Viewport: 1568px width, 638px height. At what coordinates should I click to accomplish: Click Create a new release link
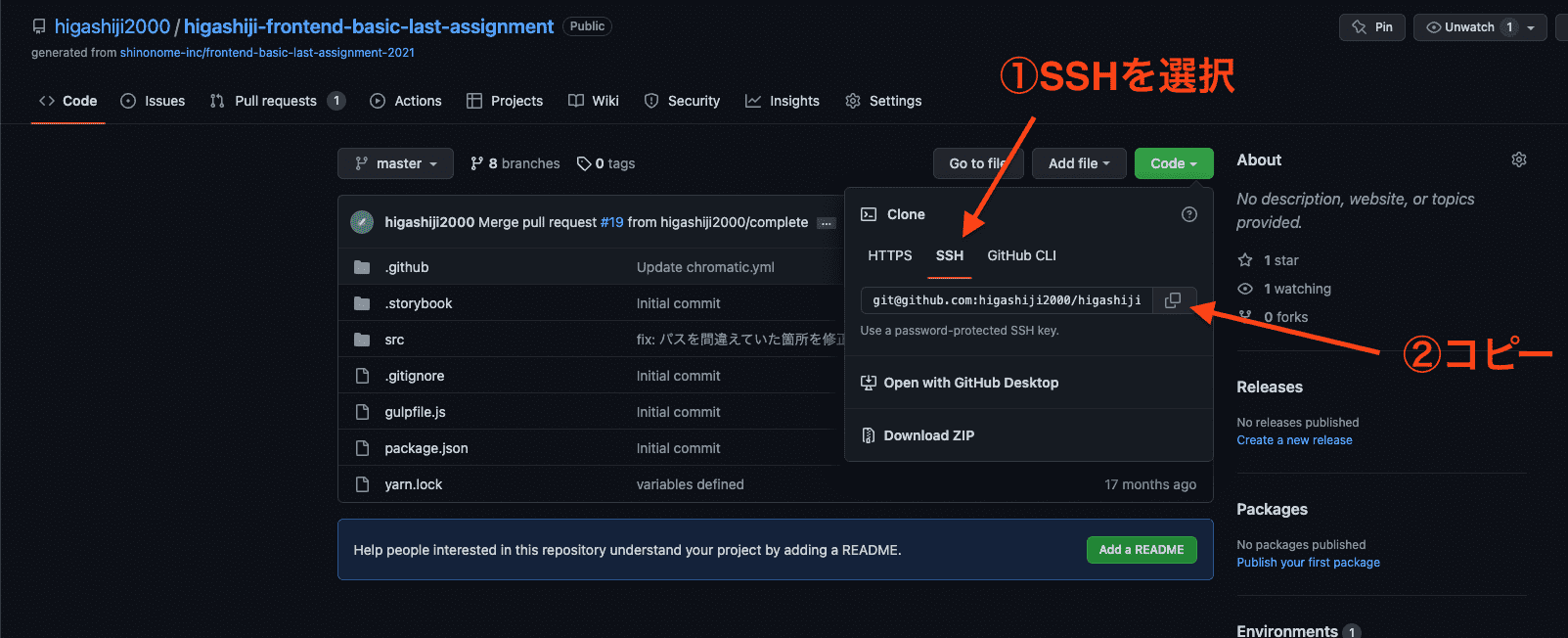[x=1294, y=440]
